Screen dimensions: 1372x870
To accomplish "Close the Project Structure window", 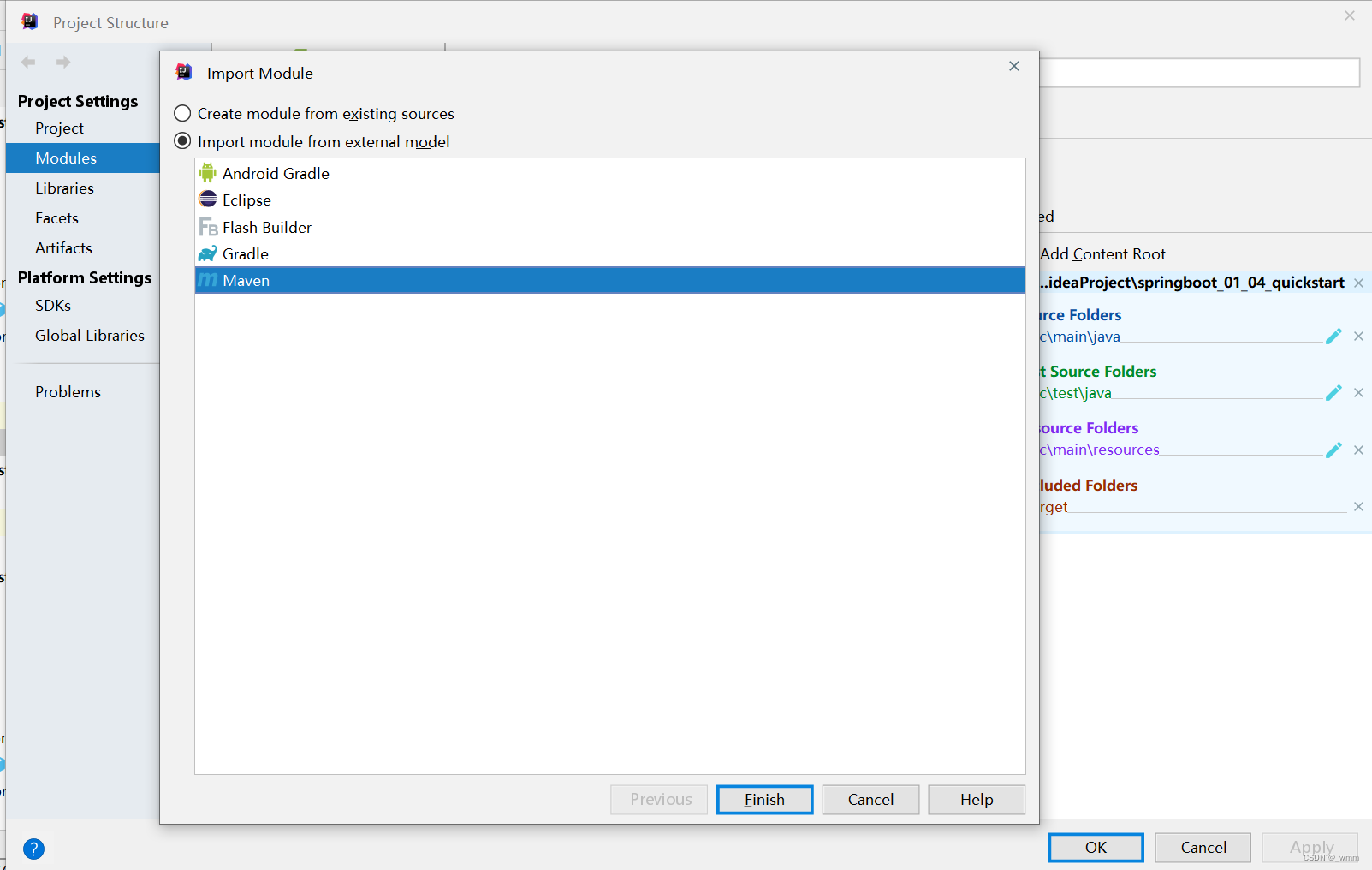I will (1350, 15).
